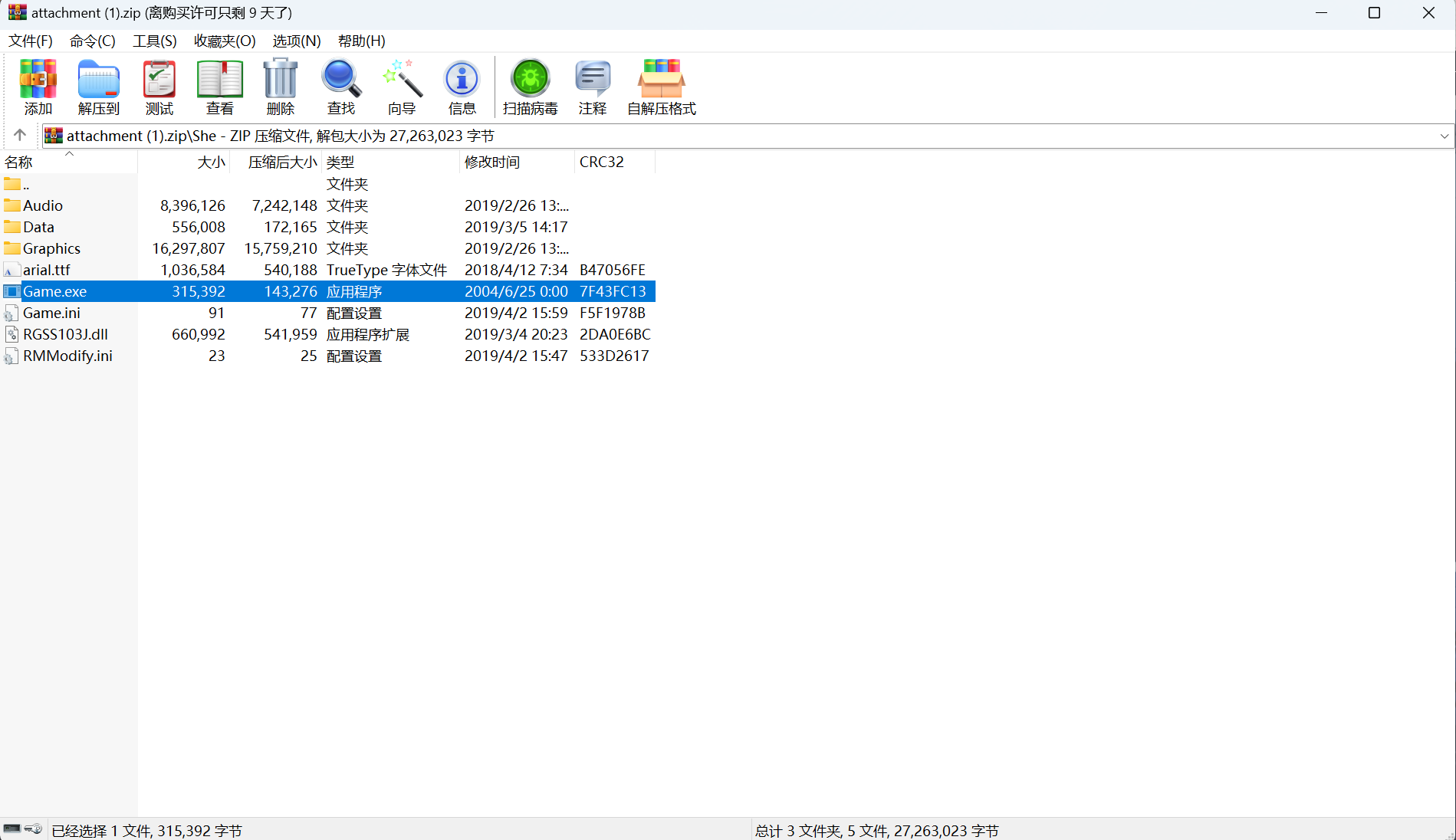The width and height of the screenshot is (1456, 840).
Task: Expand the address bar path dropdown
Action: (x=1444, y=136)
